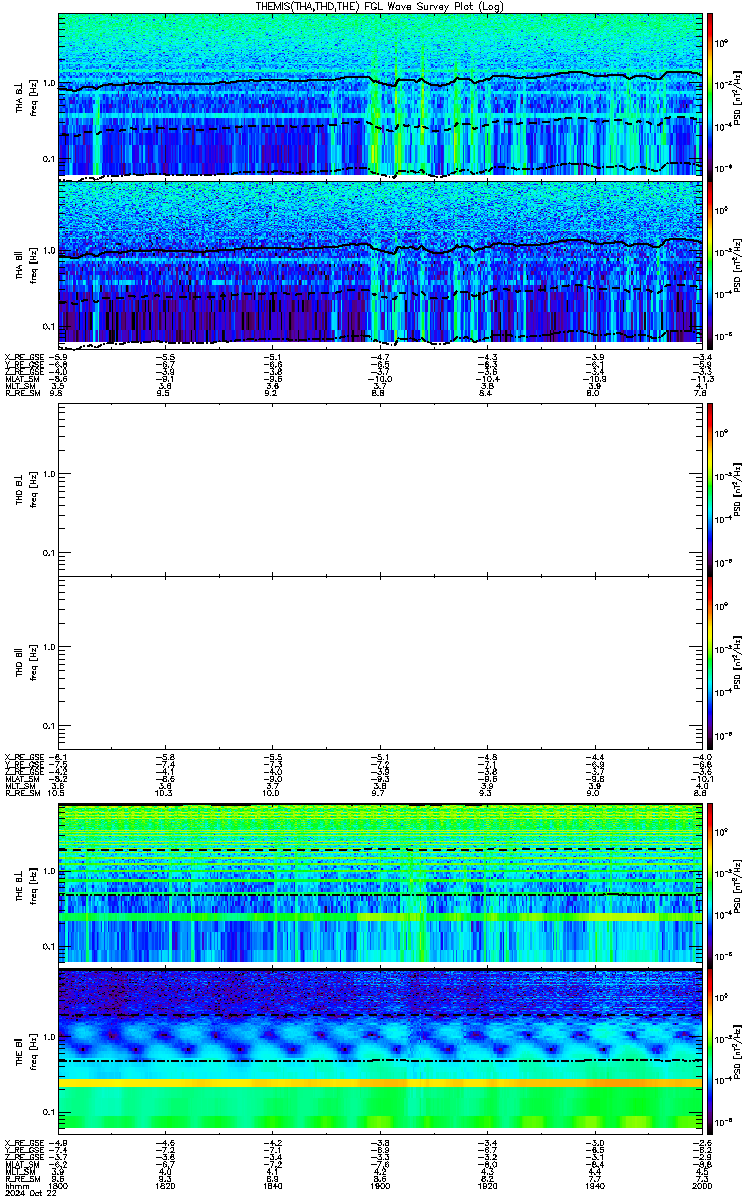
Task: Click the color bar beside the THE B-parallel panel
Action: pyautogui.click(x=710, y=1050)
